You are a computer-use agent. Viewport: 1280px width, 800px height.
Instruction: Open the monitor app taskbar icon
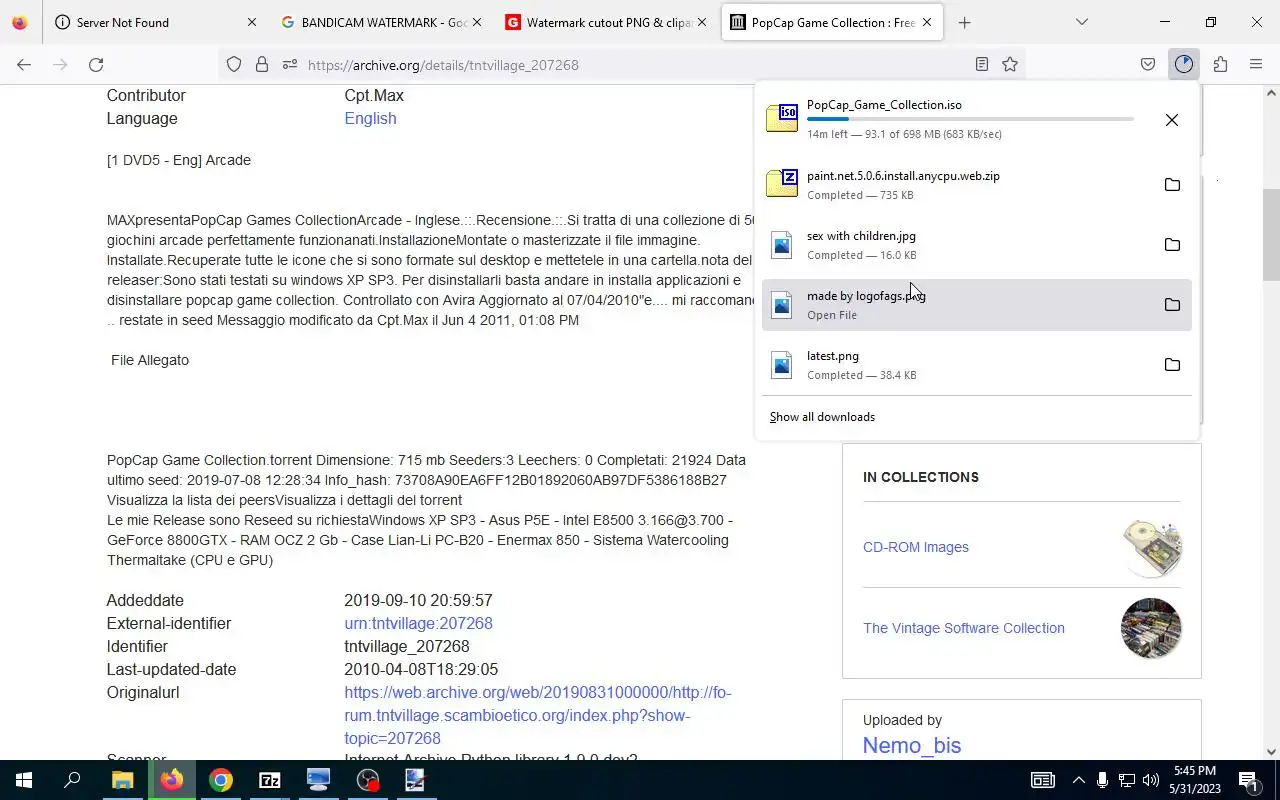[318, 780]
